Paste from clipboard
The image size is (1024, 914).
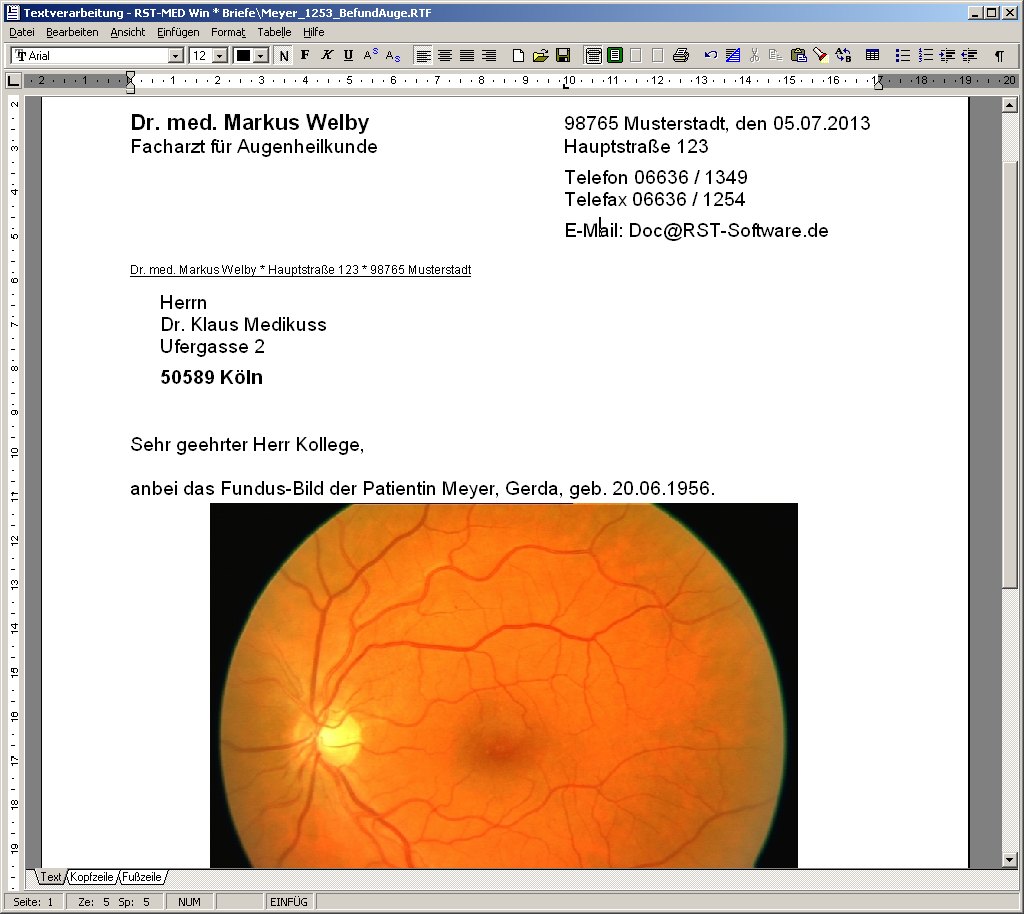click(x=798, y=55)
